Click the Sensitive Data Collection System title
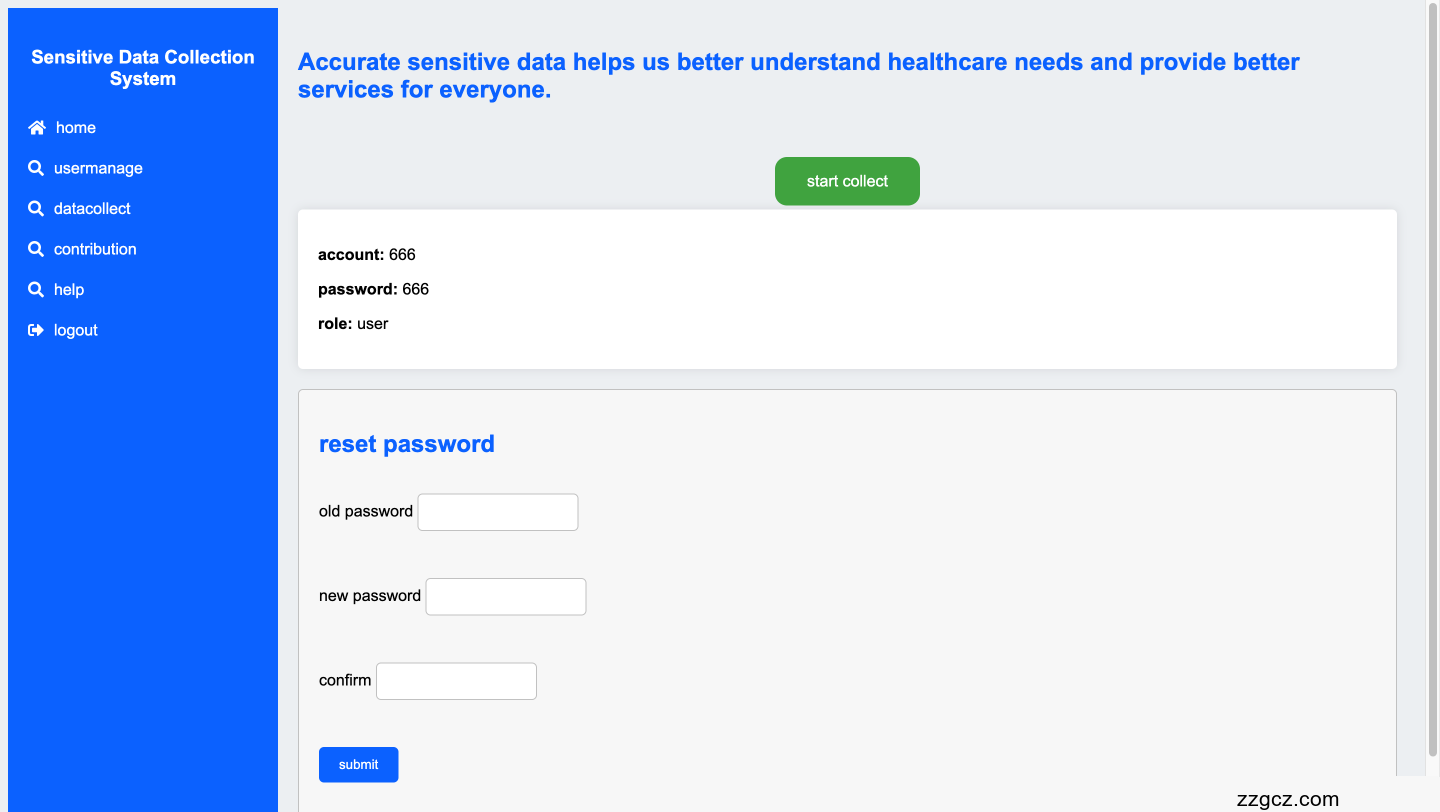Viewport: 1440px width, 812px height. 143,68
